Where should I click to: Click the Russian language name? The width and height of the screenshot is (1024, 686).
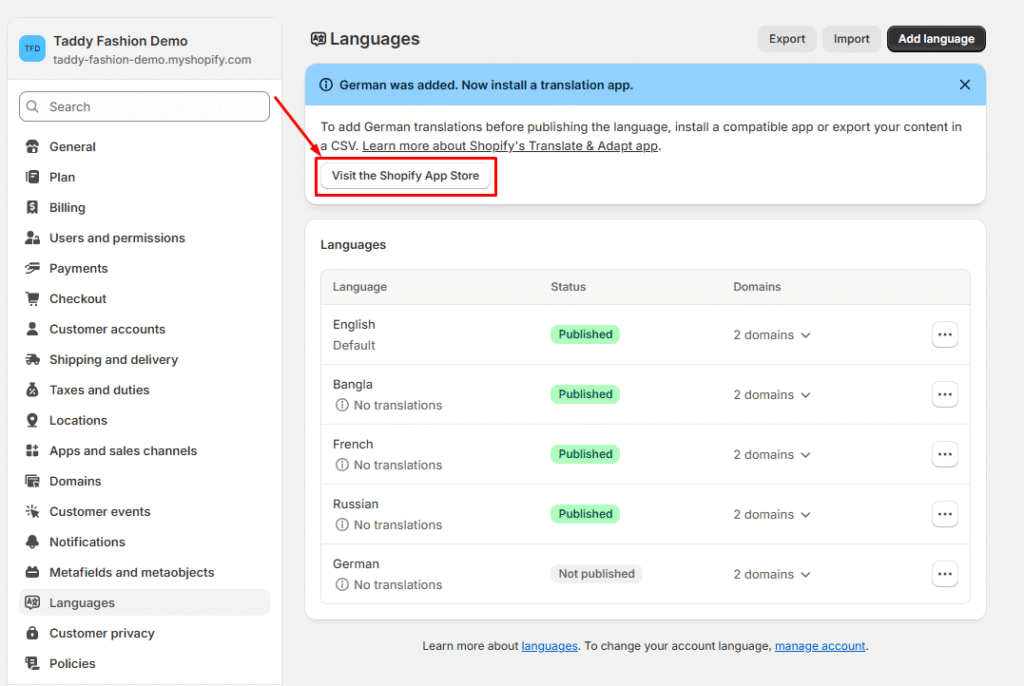355,504
